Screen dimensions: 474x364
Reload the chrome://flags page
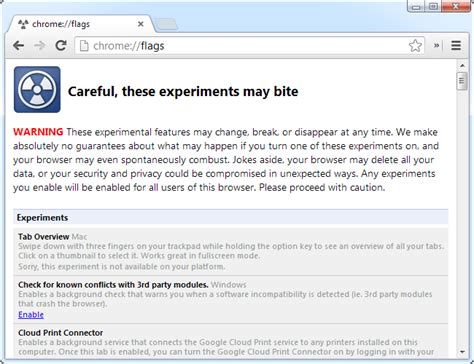pyautogui.click(x=61, y=45)
